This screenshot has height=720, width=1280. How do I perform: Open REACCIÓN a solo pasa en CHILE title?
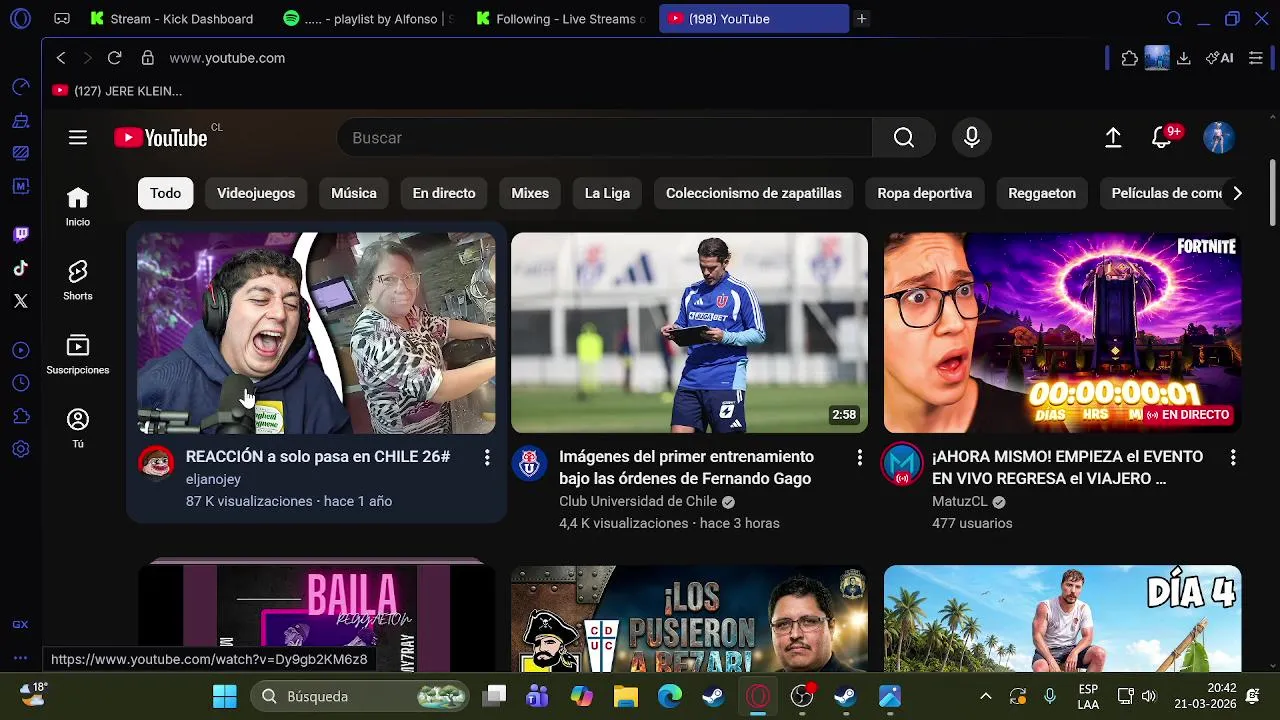click(x=318, y=457)
